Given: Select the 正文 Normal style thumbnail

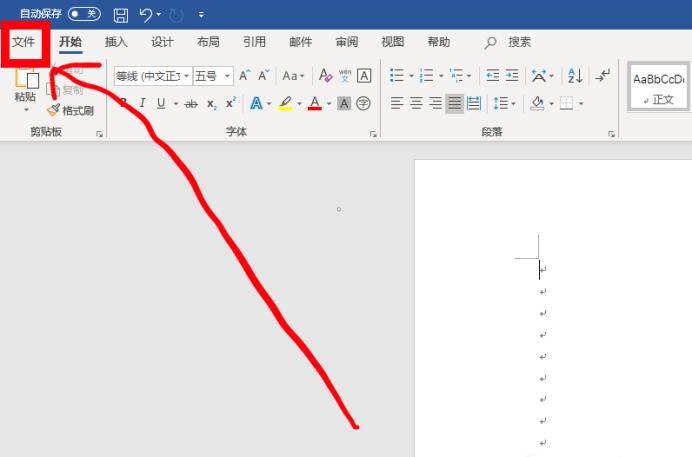Looking at the screenshot, I should pyautogui.click(x=658, y=87).
